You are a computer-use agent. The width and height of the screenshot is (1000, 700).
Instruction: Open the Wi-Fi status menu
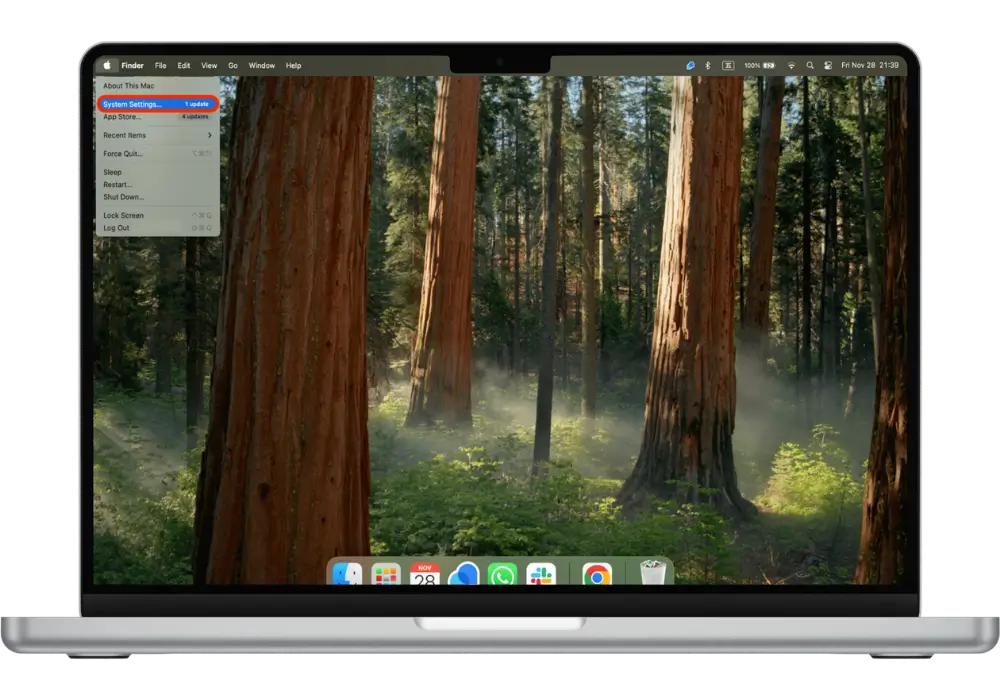791,65
